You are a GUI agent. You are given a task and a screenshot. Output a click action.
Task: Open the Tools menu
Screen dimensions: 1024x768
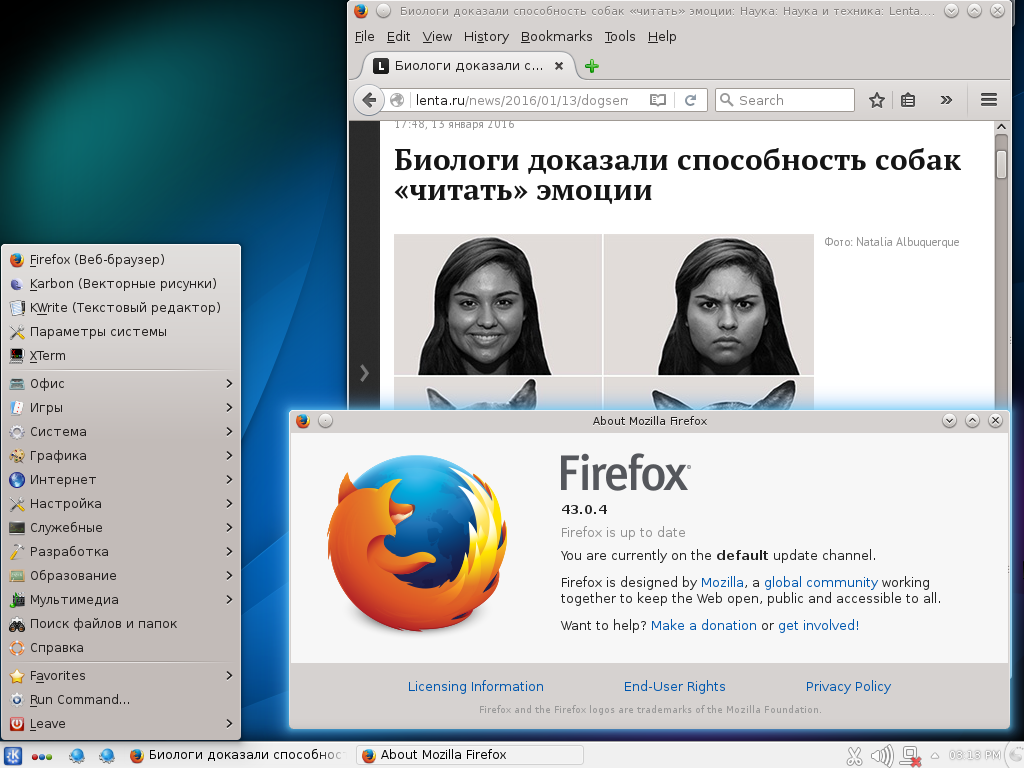619,36
